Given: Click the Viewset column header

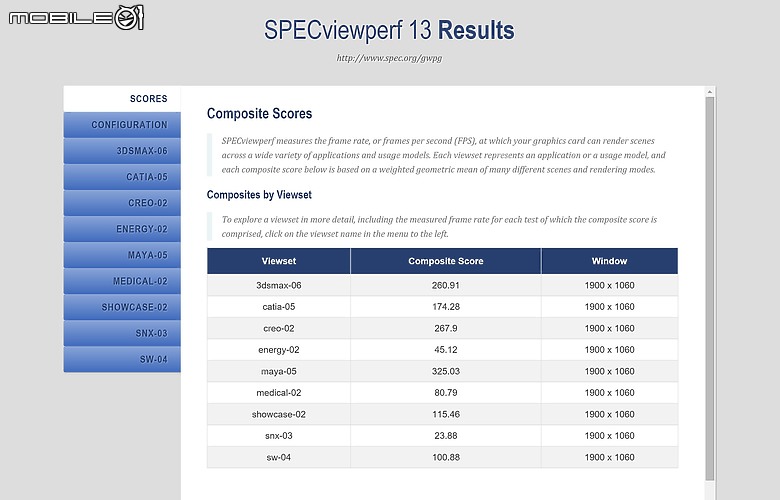Looking at the screenshot, I should [x=279, y=261].
